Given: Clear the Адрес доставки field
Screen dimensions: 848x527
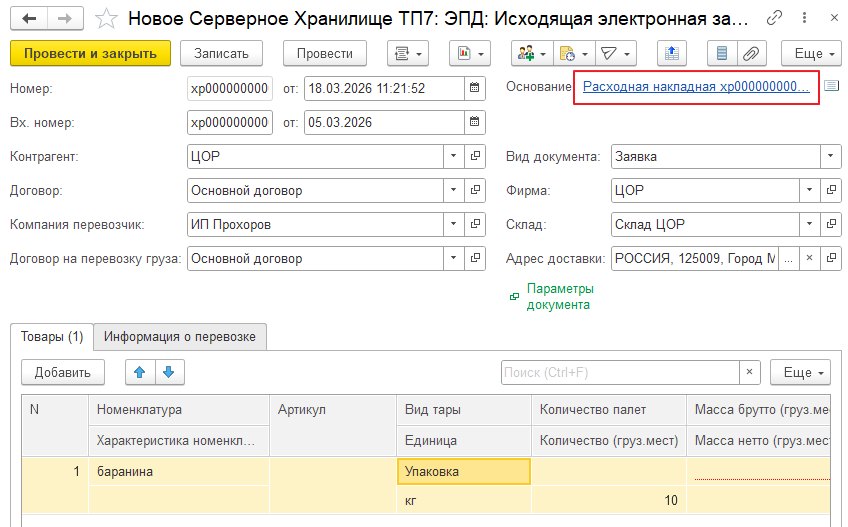Looking at the screenshot, I should click(x=809, y=259).
